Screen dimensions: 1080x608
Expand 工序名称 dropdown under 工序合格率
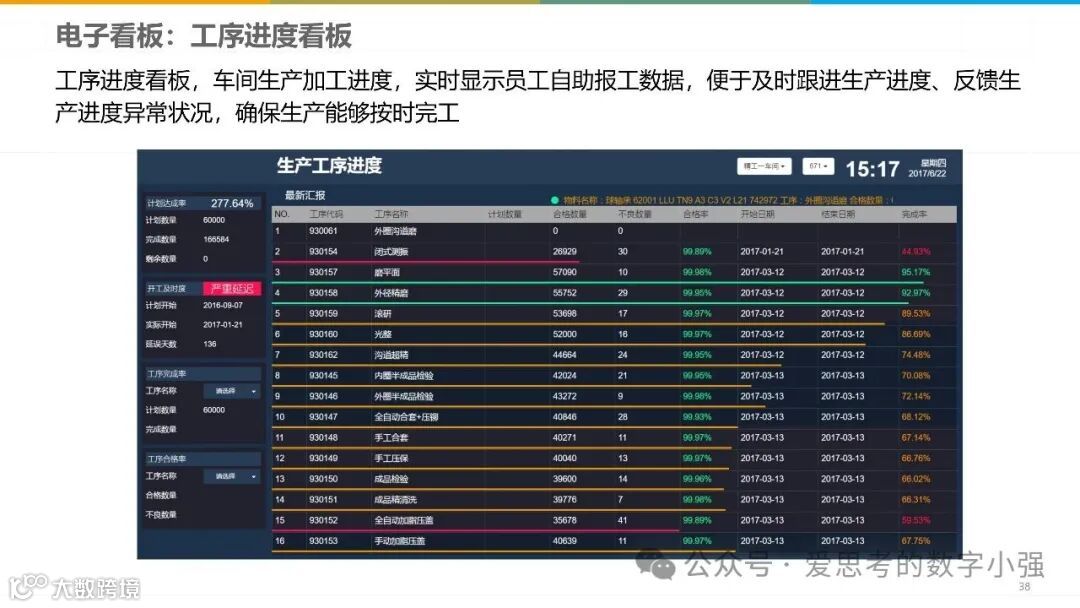click(232, 476)
